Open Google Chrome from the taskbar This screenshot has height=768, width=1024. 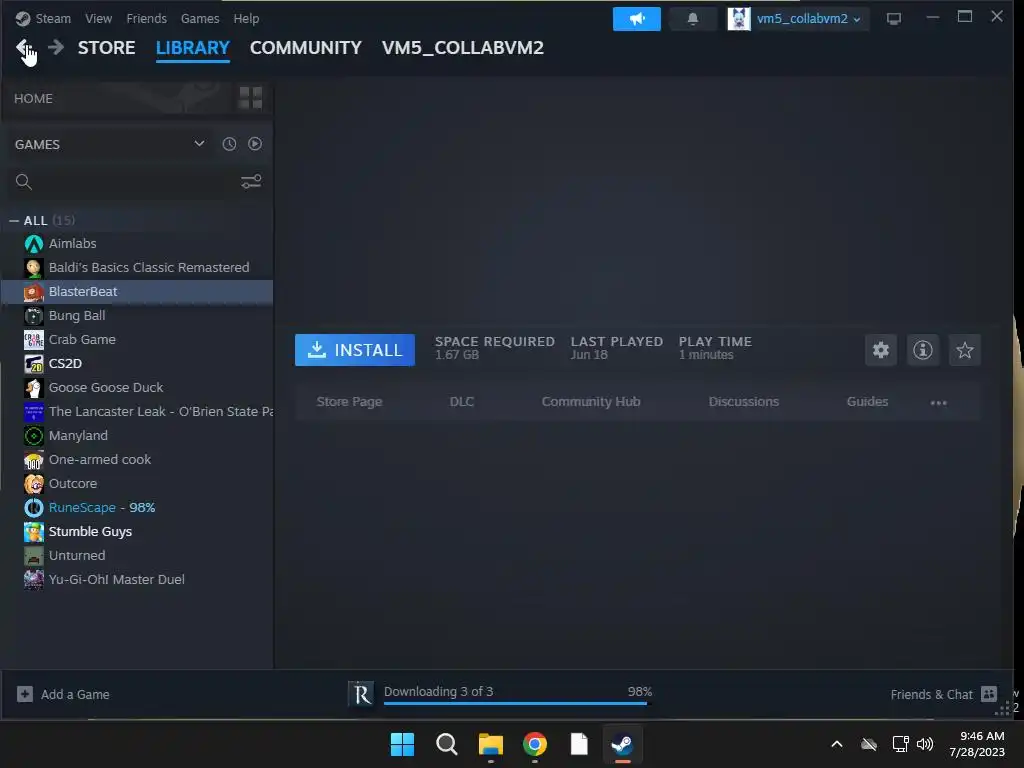point(535,744)
